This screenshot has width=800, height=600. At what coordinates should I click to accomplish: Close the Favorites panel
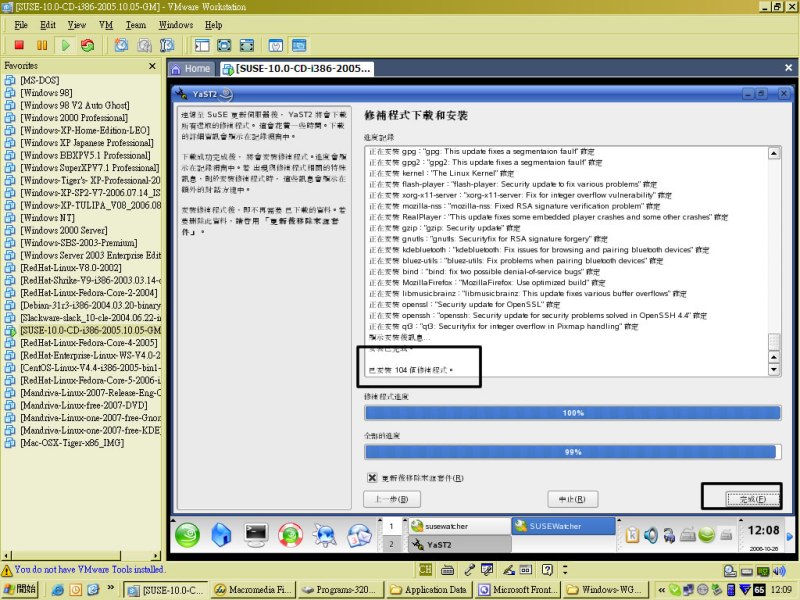(152, 66)
